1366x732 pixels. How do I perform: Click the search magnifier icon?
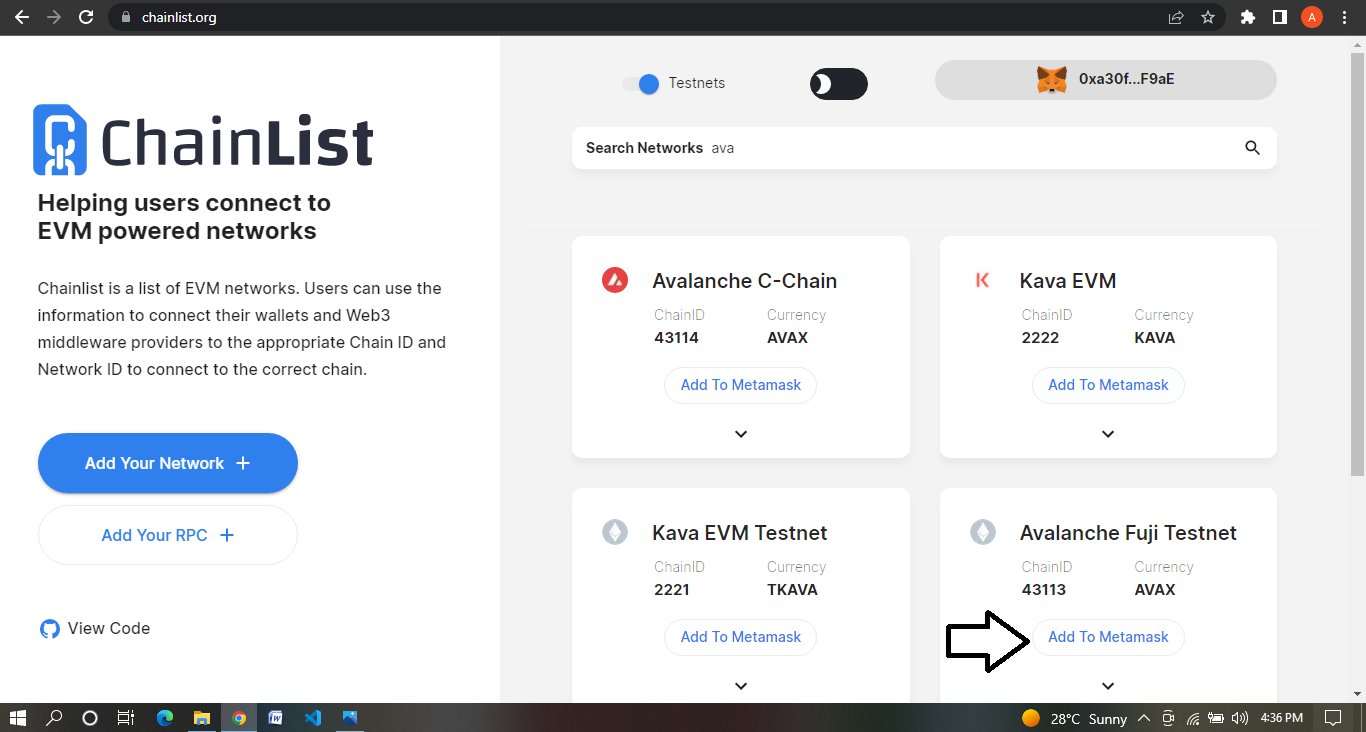click(1252, 148)
